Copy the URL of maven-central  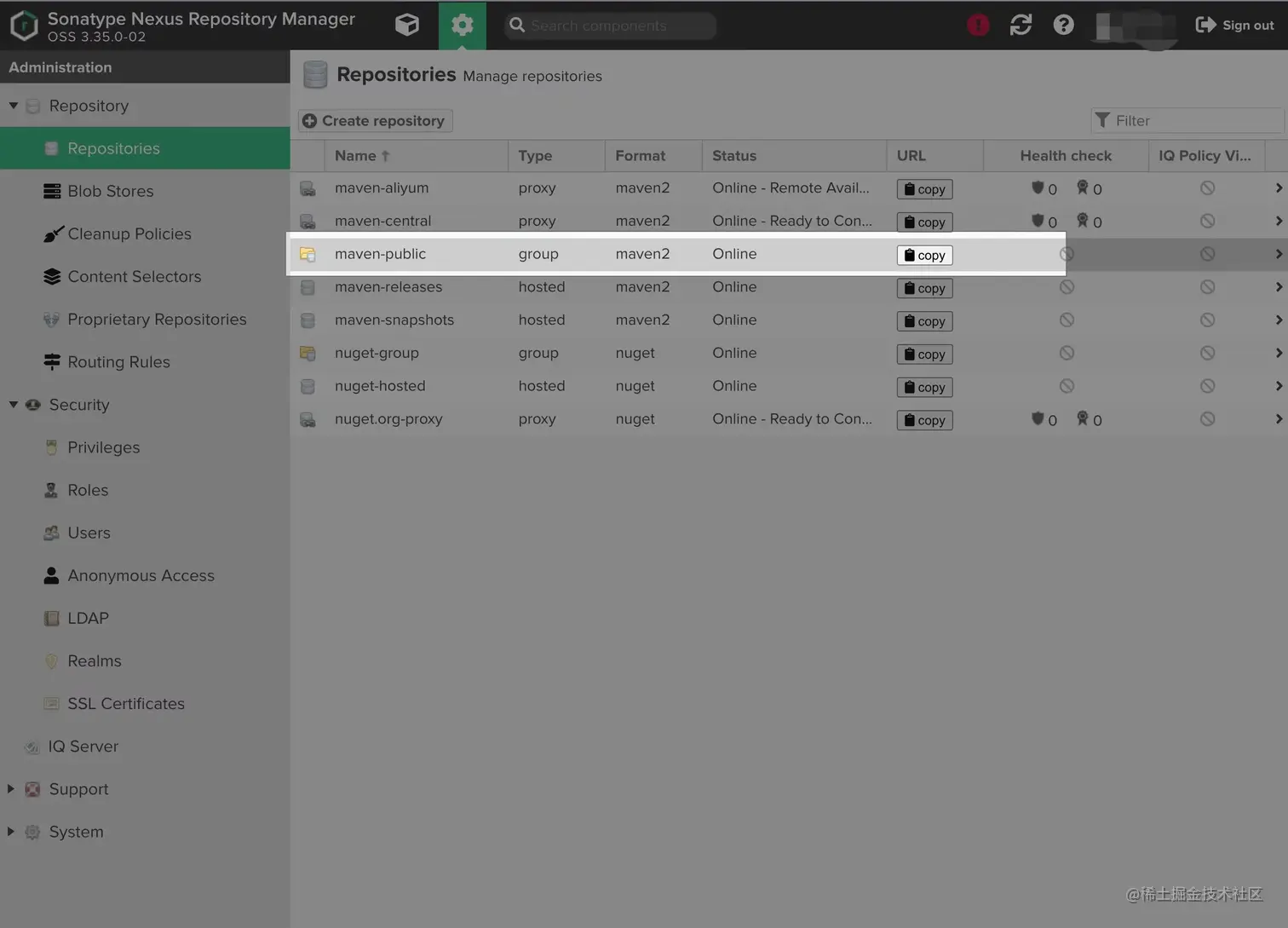coord(924,222)
